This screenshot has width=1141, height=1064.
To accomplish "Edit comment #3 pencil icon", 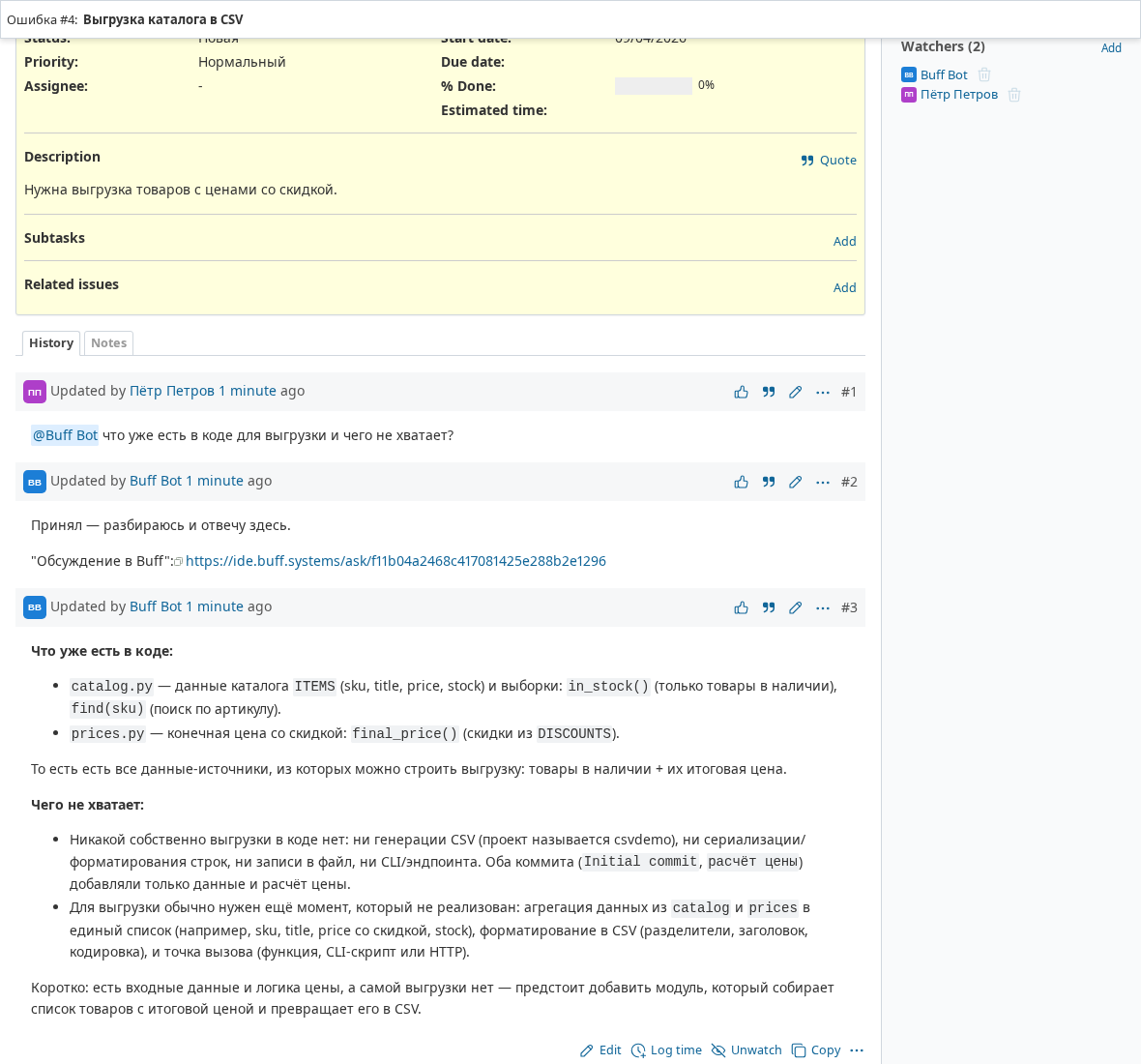I will tap(796, 607).
